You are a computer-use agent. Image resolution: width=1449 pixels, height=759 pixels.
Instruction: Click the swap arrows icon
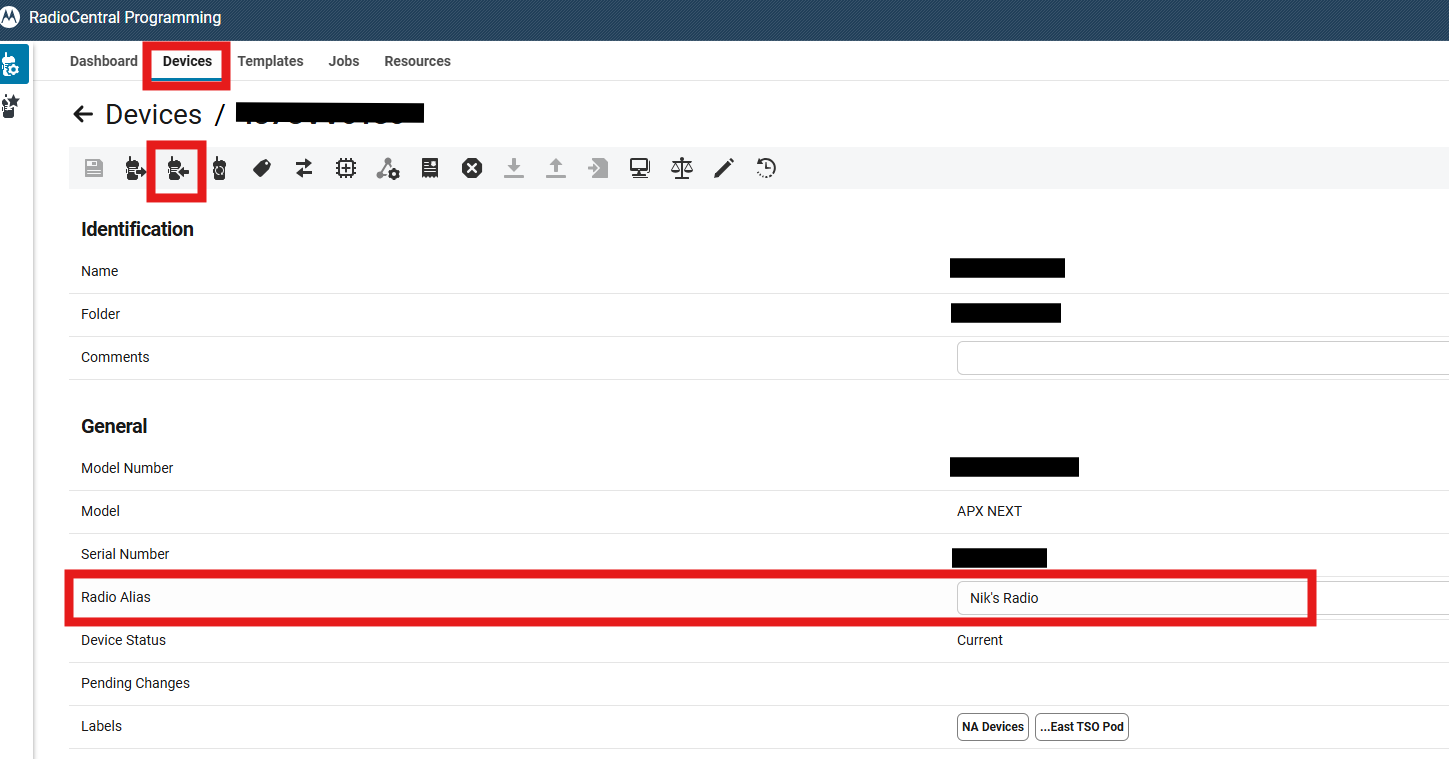pyautogui.click(x=304, y=168)
